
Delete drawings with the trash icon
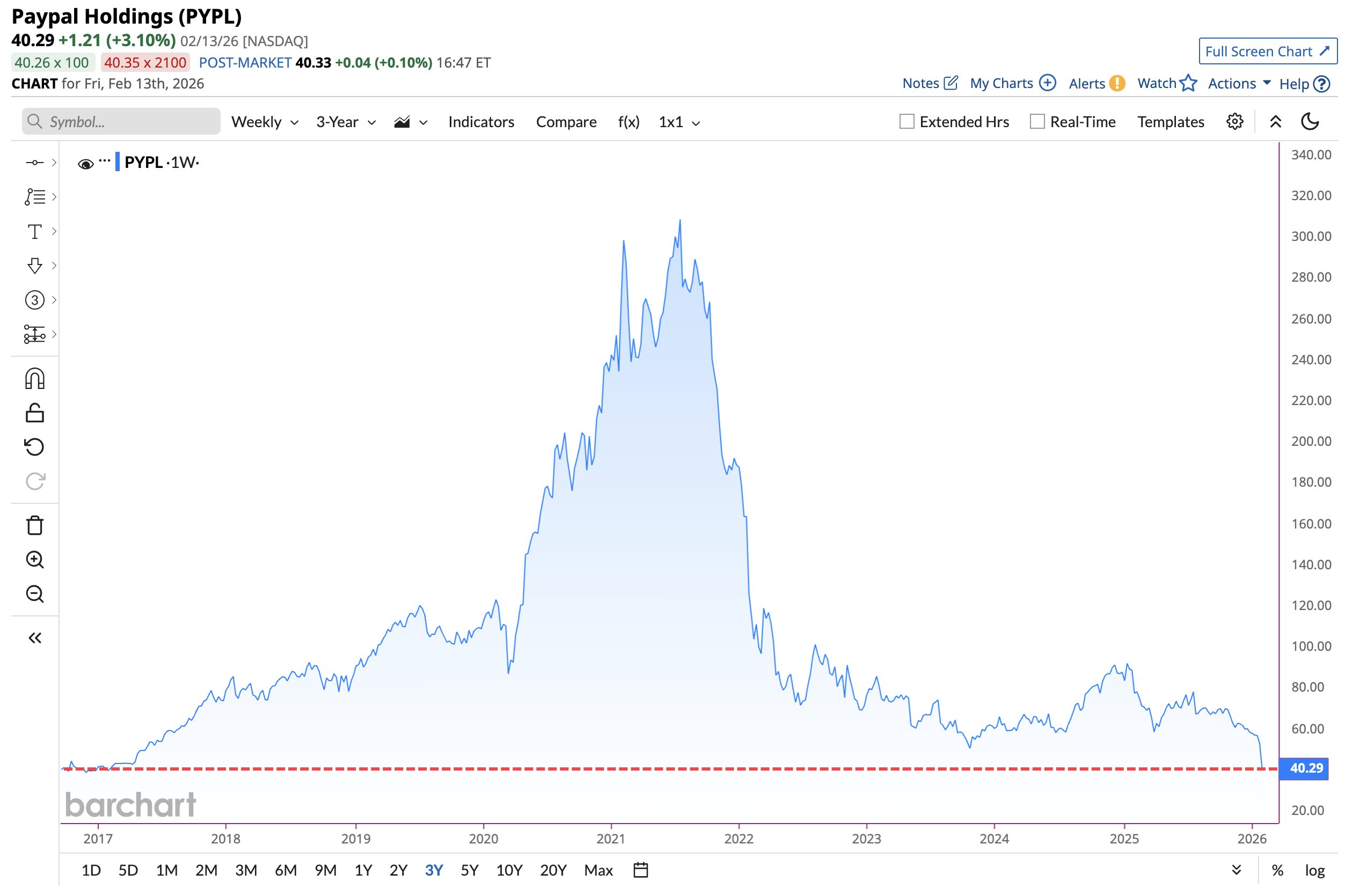[34, 525]
